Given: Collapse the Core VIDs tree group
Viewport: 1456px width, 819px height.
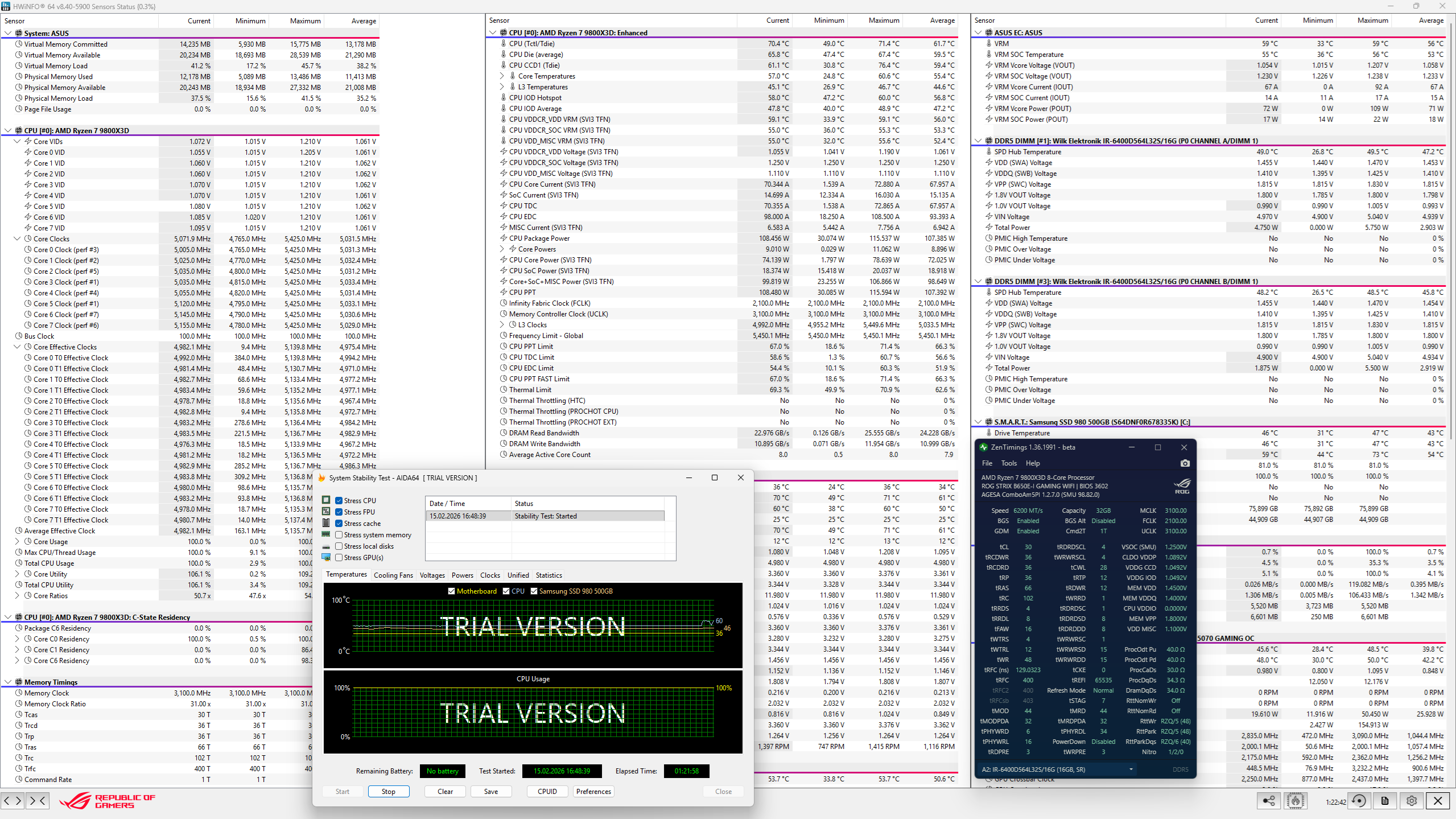Looking at the screenshot, I should (17, 142).
